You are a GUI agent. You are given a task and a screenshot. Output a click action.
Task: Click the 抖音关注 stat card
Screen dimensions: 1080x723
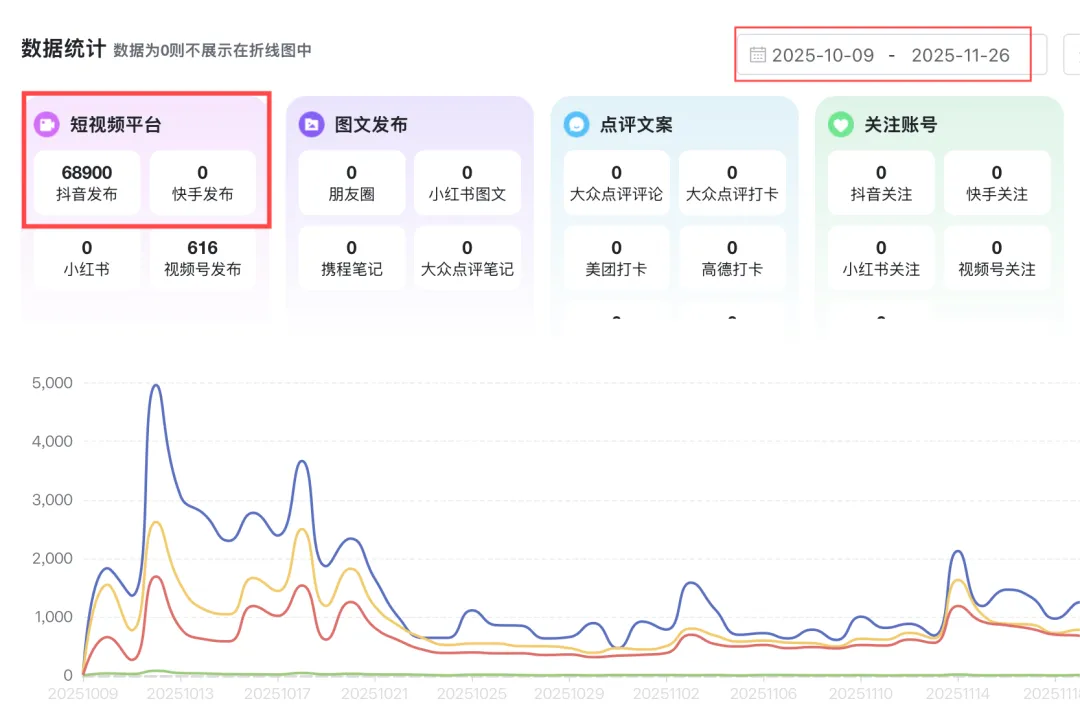pos(880,182)
